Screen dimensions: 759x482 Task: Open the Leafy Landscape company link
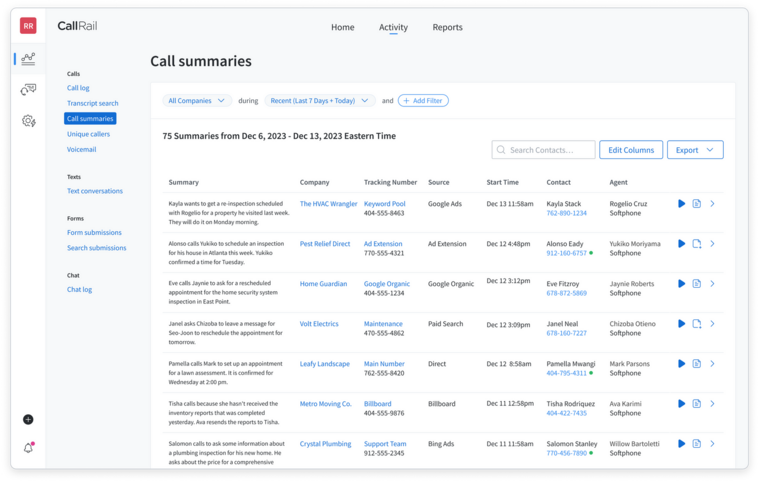(325, 364)
